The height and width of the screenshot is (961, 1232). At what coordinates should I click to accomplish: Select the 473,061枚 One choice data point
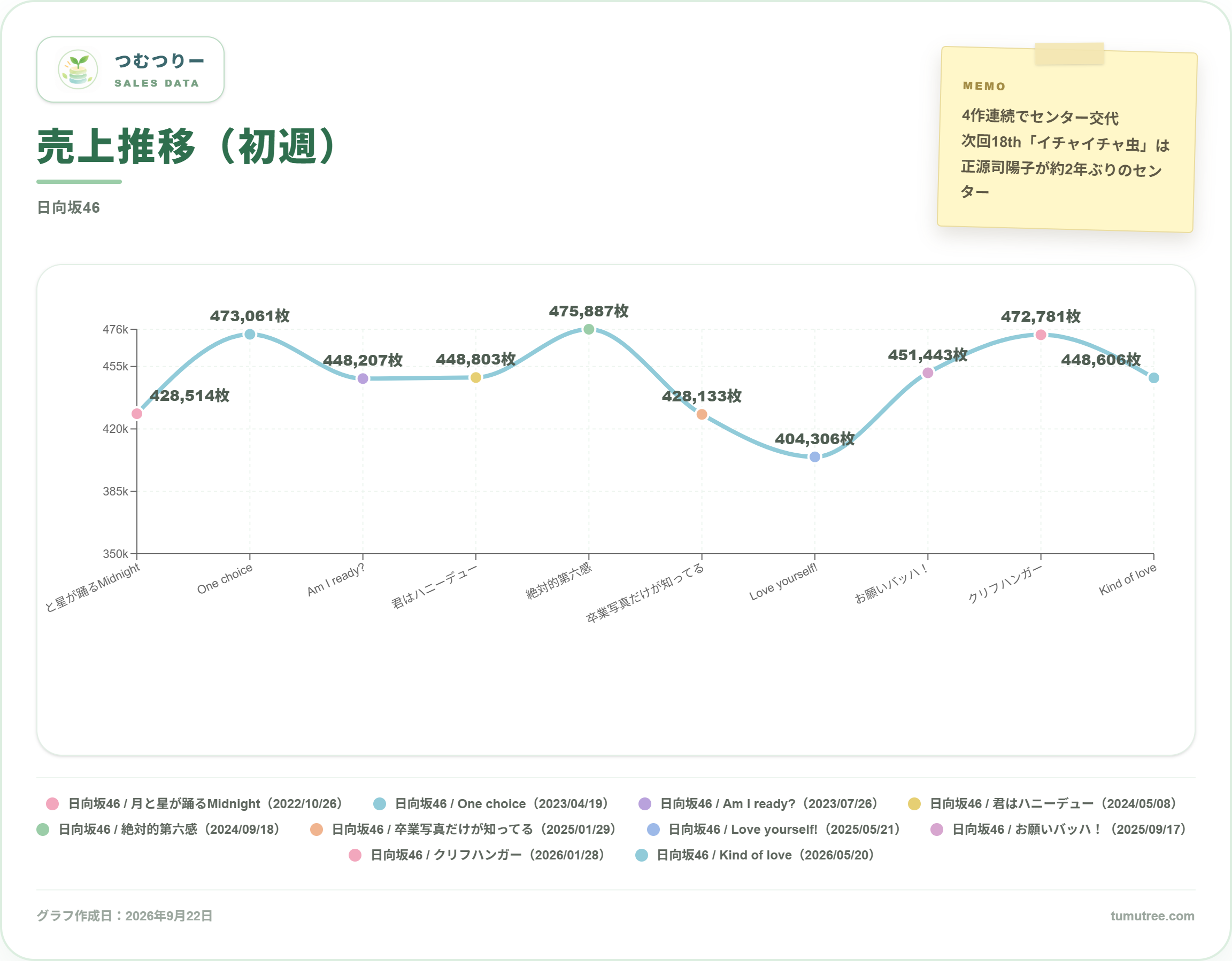coord(250,335)
